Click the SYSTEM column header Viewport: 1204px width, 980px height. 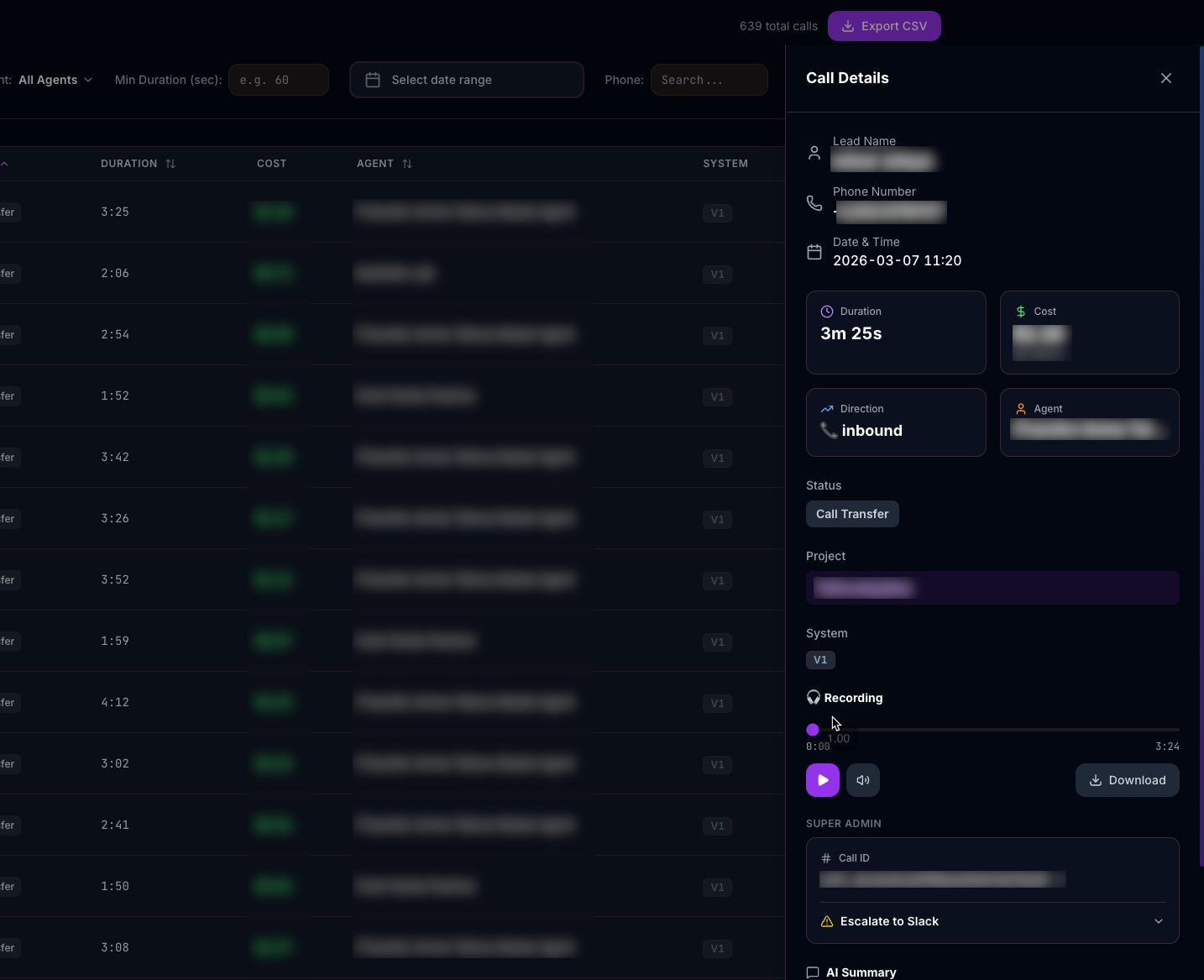725,164
